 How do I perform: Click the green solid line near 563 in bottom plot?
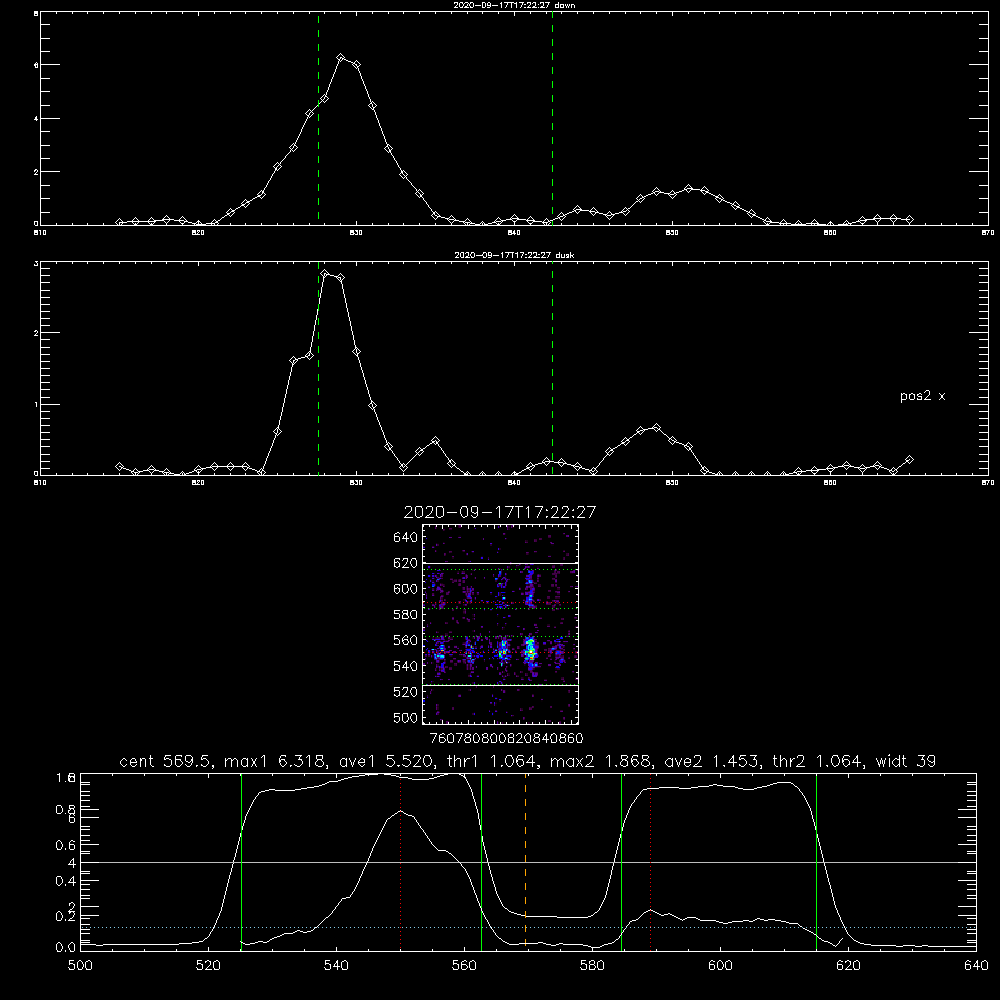pos(482,862)
